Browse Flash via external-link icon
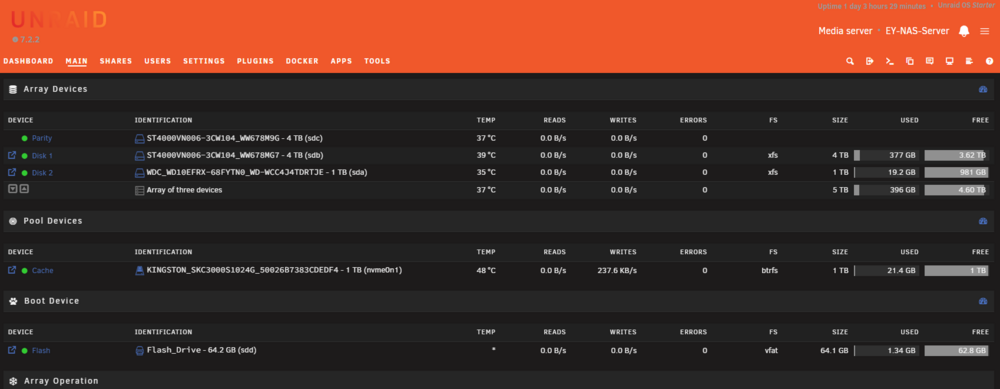The height and width of the screenshot is (389, 1000). (12, 350)
